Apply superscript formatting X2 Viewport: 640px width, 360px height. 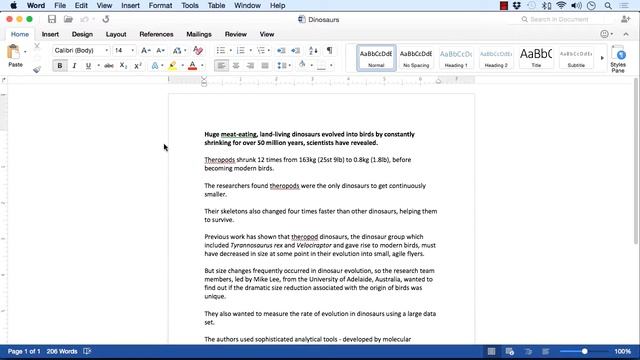pos(138,66)
